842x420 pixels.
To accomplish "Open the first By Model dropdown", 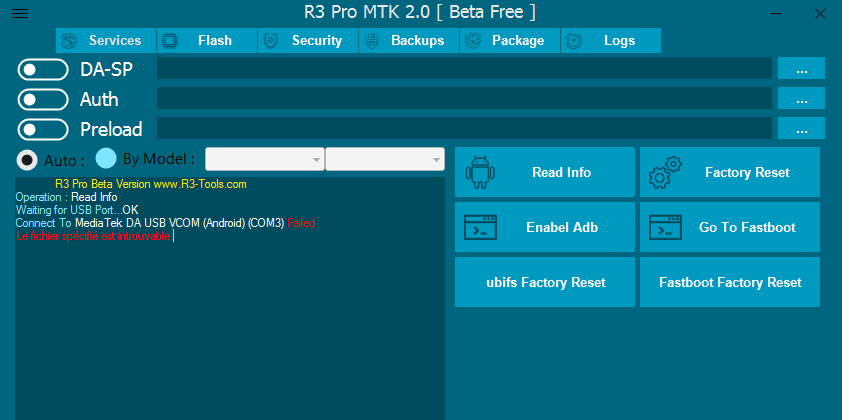I will (265, 160).
